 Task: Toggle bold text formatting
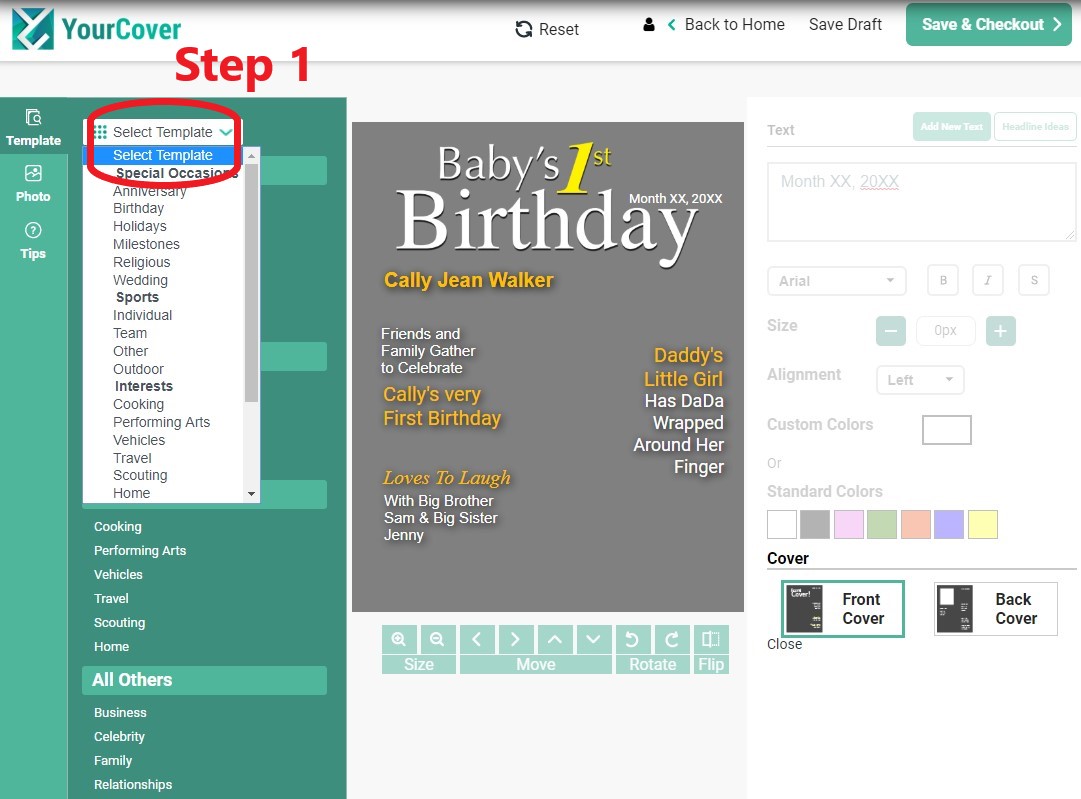point(942,280)
